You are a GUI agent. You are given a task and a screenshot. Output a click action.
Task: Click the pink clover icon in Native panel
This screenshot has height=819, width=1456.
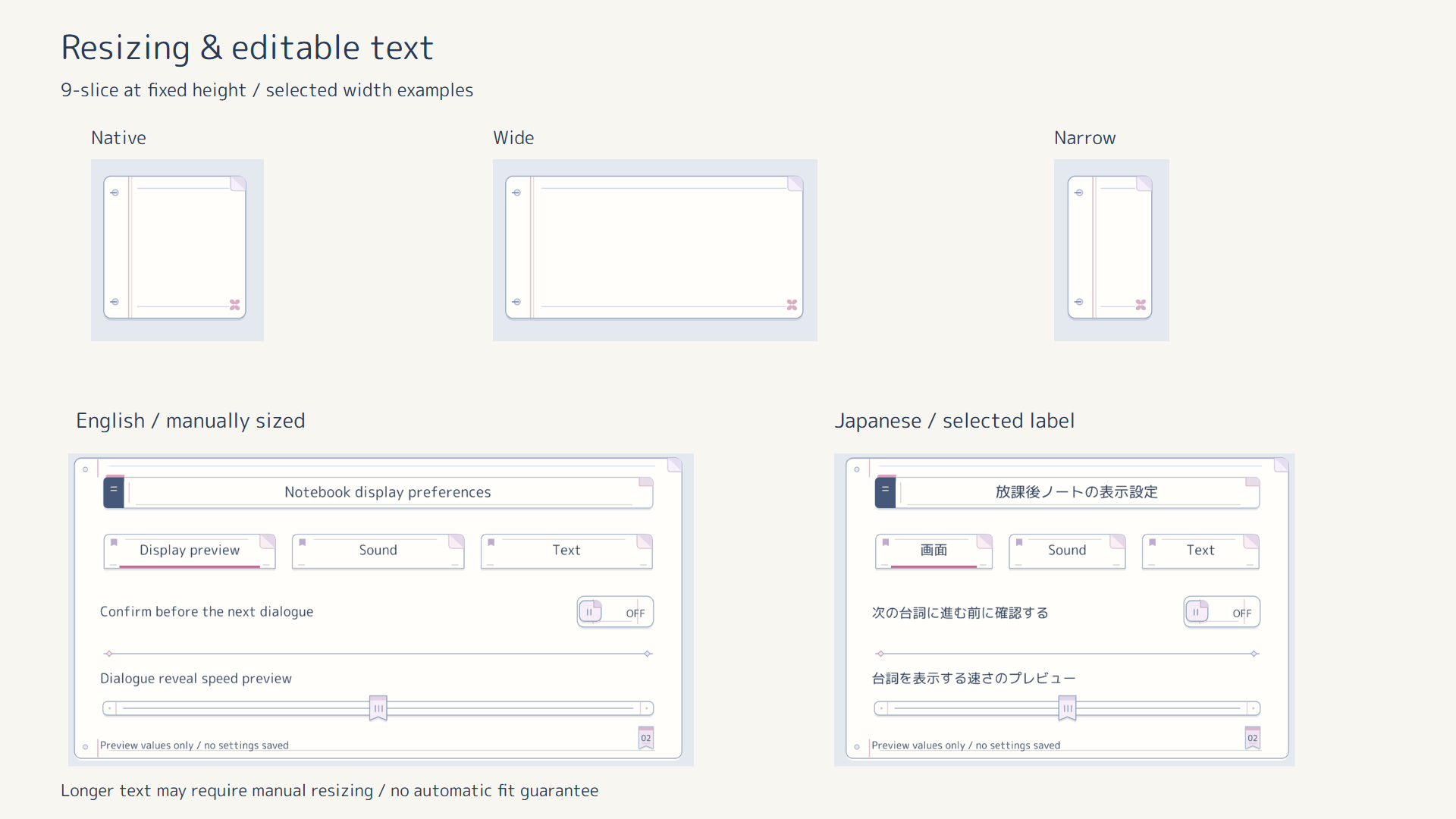235,305
